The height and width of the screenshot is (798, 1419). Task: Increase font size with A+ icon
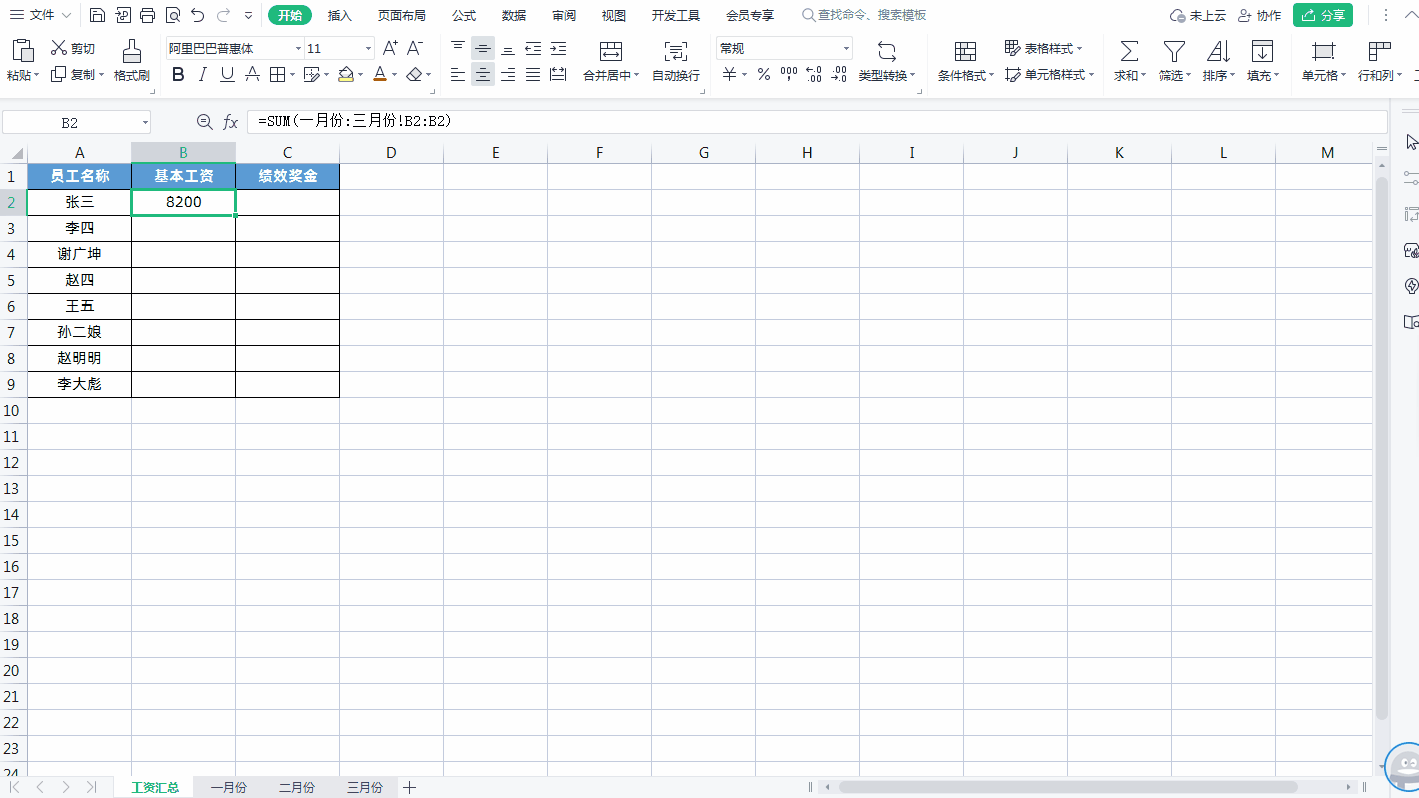pyautogui.click(x=391, y=48)
